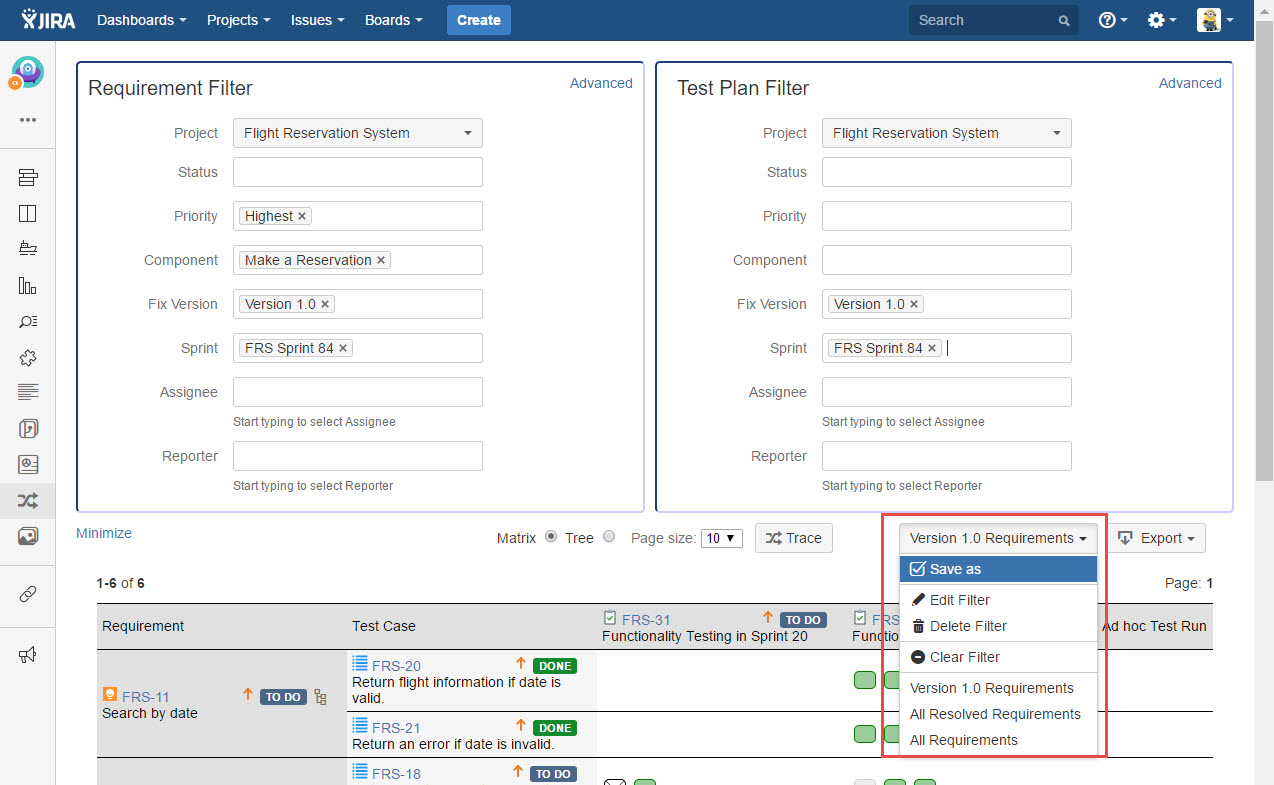1274x785 pixels.
Task: Open the Projects dropdown menu
Action: [x=239, y=20]
